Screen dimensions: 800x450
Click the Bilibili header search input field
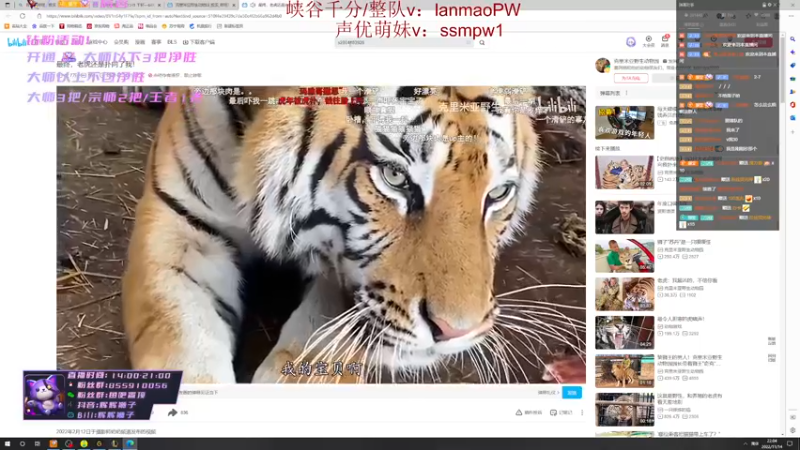(x=403, y=43)
